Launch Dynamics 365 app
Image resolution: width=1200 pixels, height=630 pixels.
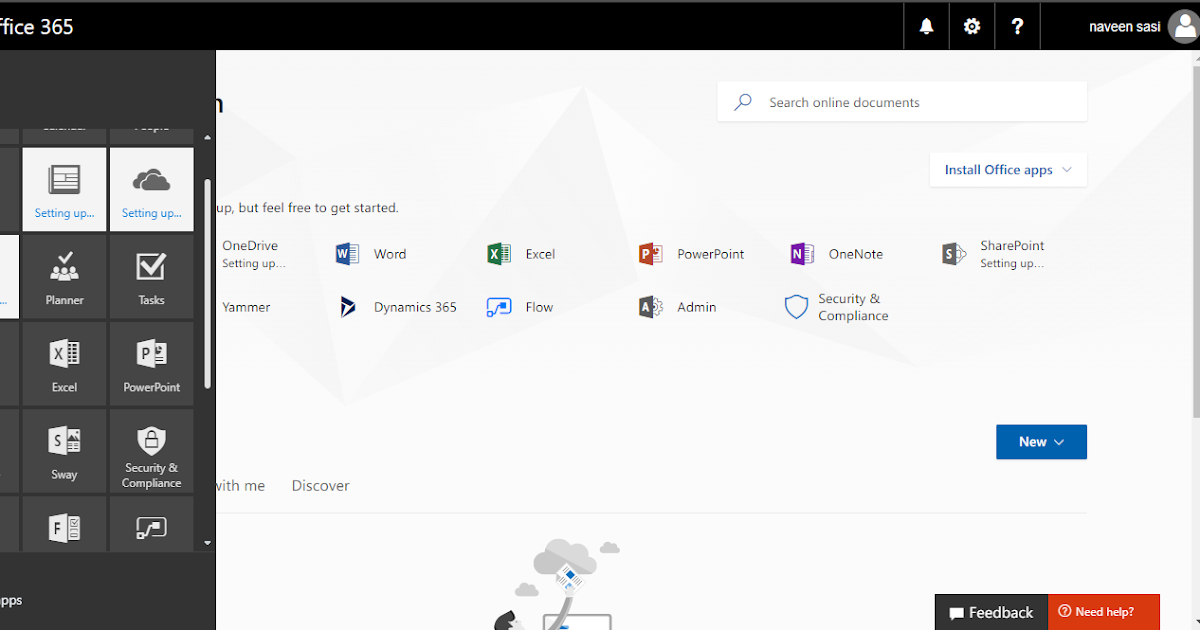coord(398,307)
